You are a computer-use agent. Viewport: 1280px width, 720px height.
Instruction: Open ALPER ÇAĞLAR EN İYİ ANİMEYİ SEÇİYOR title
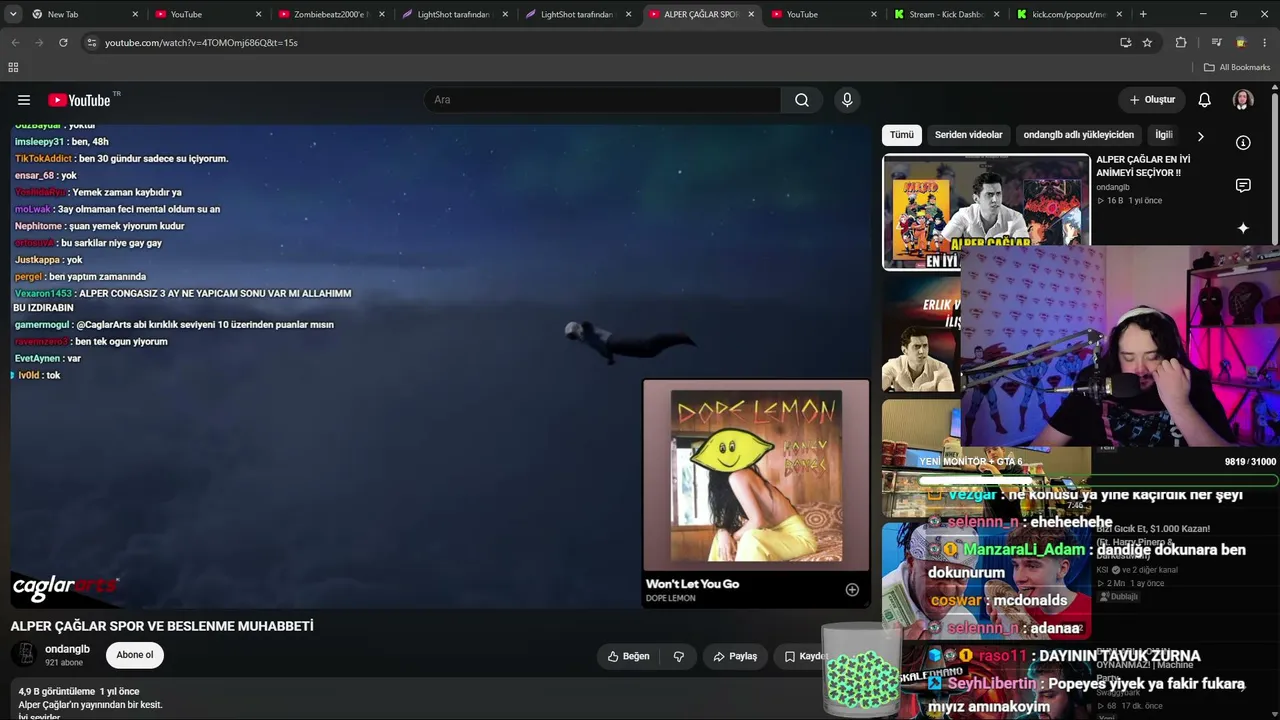tap(1143, 166)
